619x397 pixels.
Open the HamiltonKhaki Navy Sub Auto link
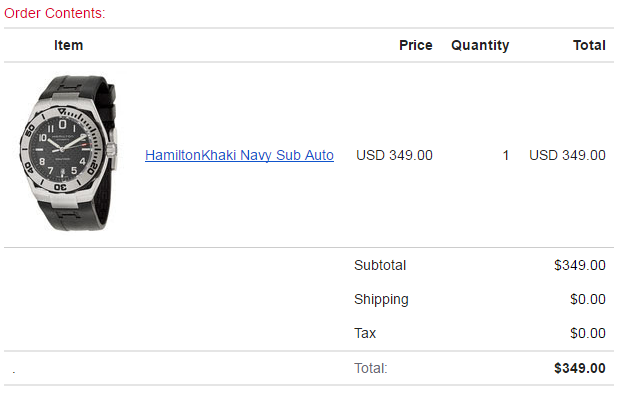tap(239, 155)
